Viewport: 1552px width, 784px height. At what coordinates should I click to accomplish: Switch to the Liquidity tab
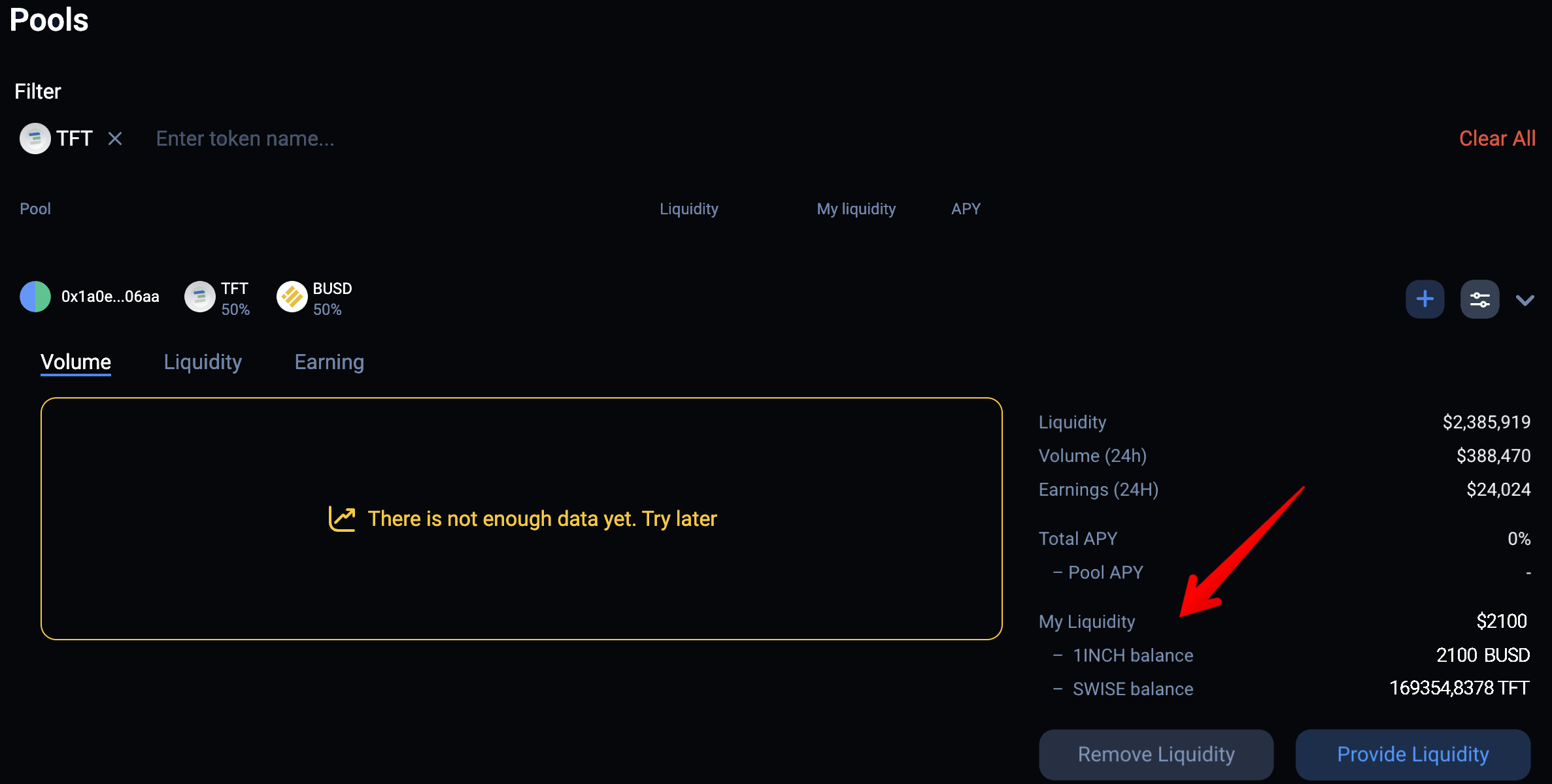click(203, 362)
